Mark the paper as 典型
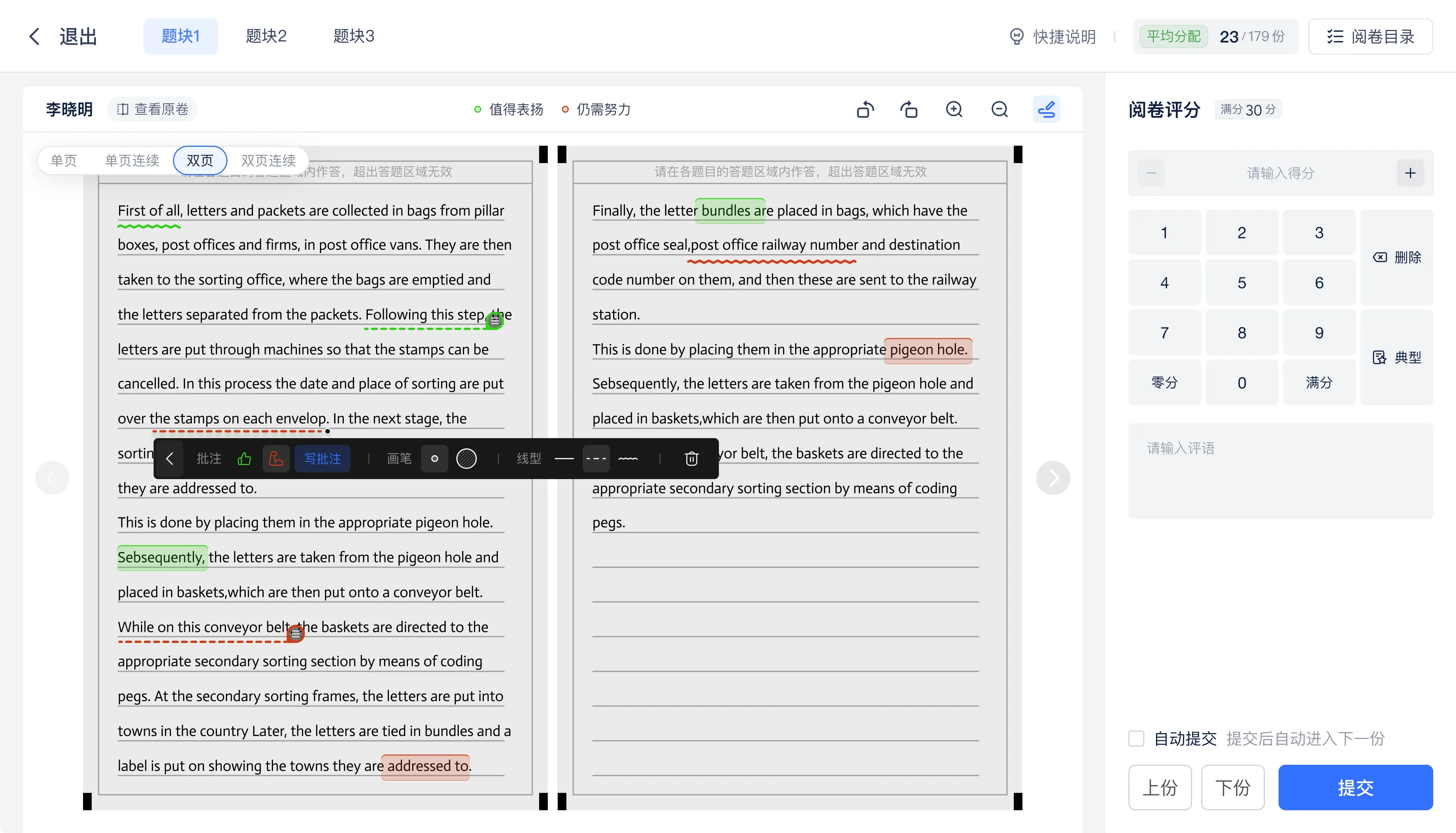Viewport: 1456px width, 833px height. tap(1396, 358)
